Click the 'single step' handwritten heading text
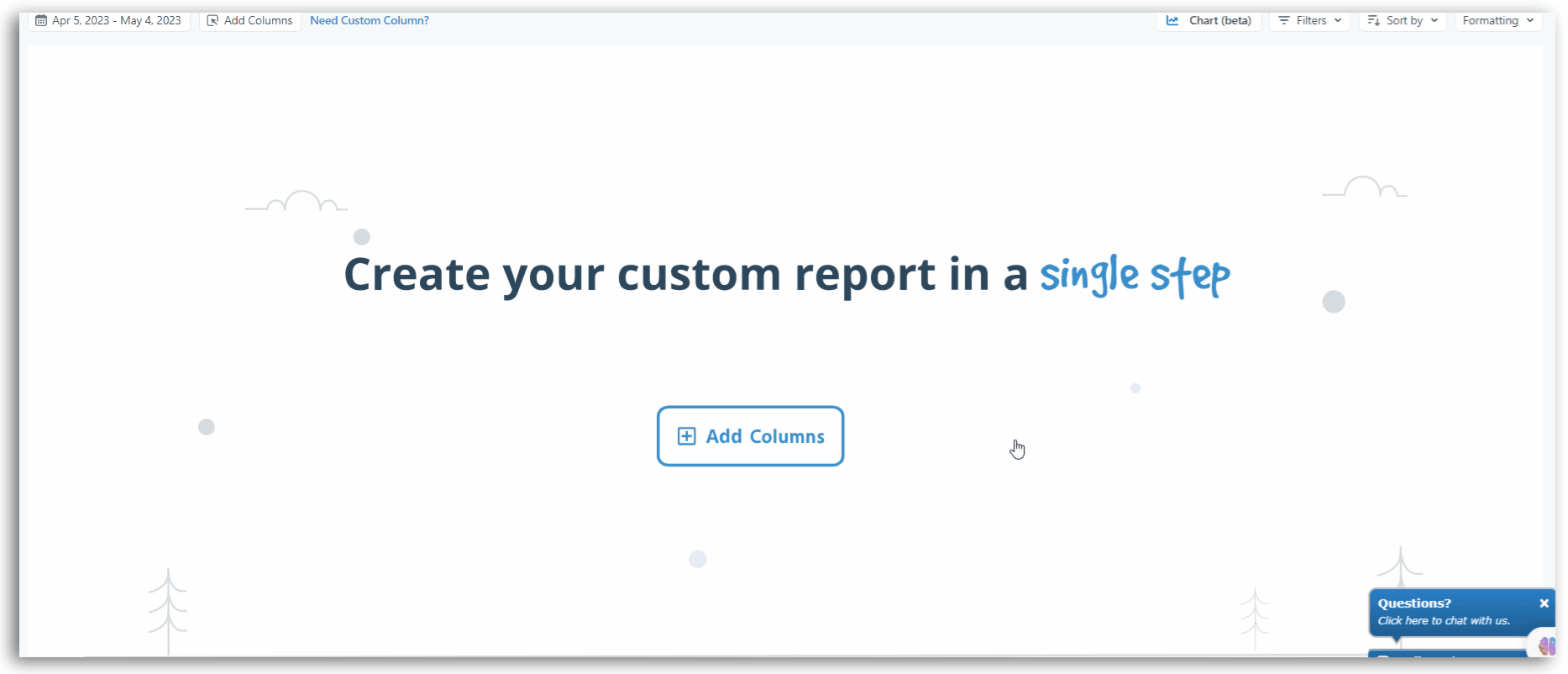Viewport: 1568px width, 674px height. [1135, 276]
